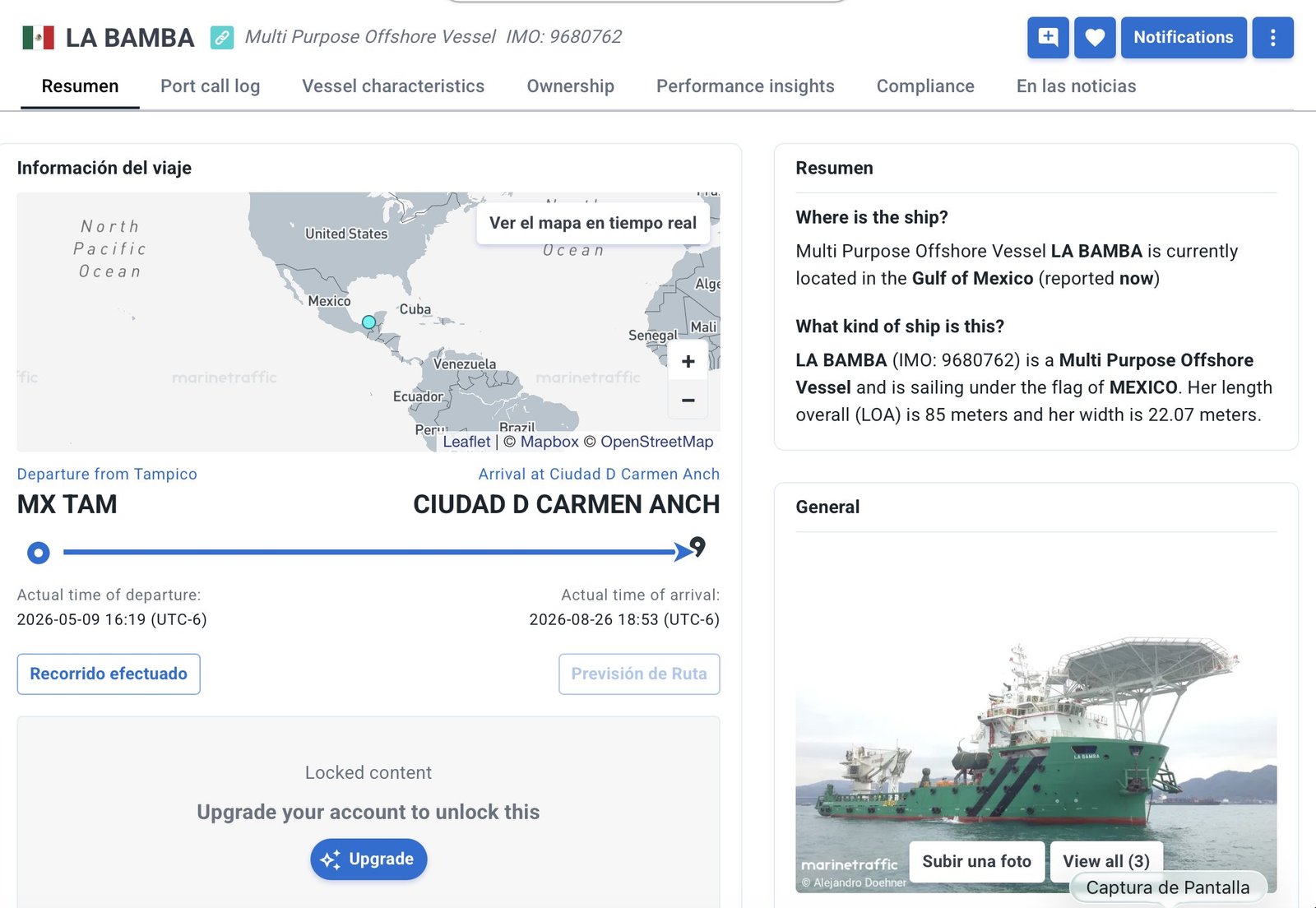
Task: Click the Upgrade button
Action: (x=368, y=859)
